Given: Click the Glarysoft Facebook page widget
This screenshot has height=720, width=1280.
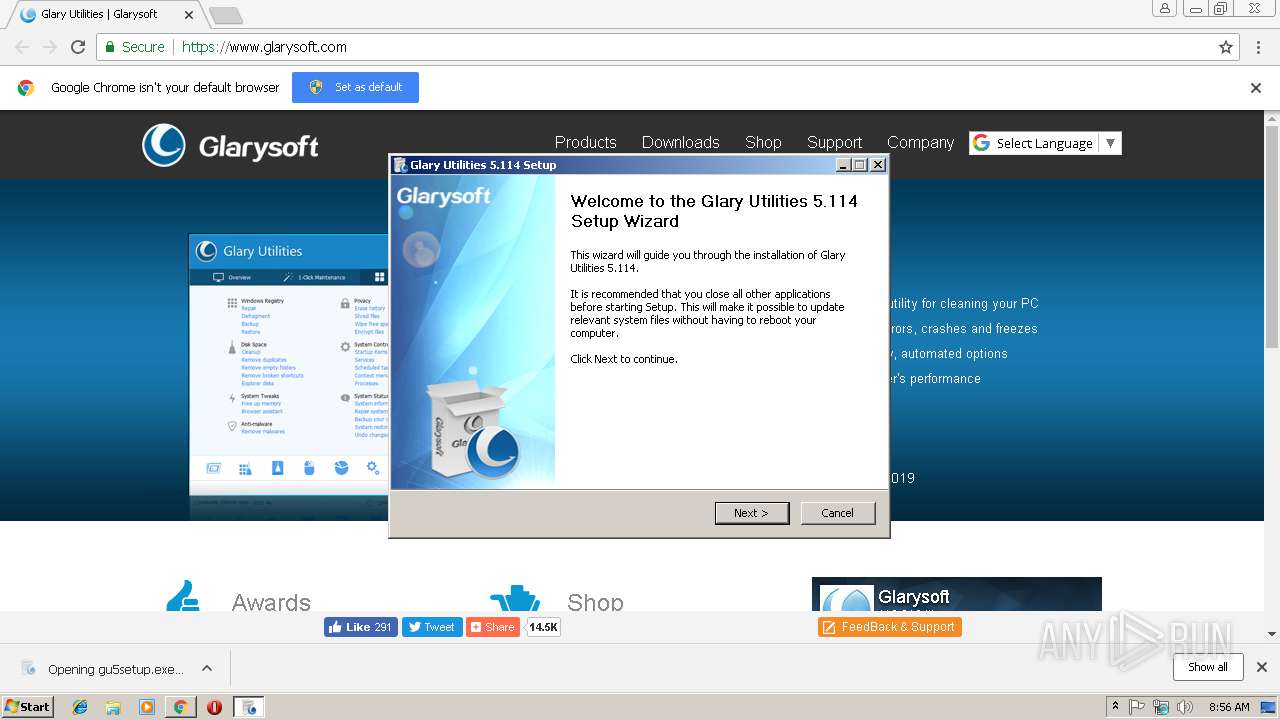Looking at the screenshot, I should [x=956, y=594].
